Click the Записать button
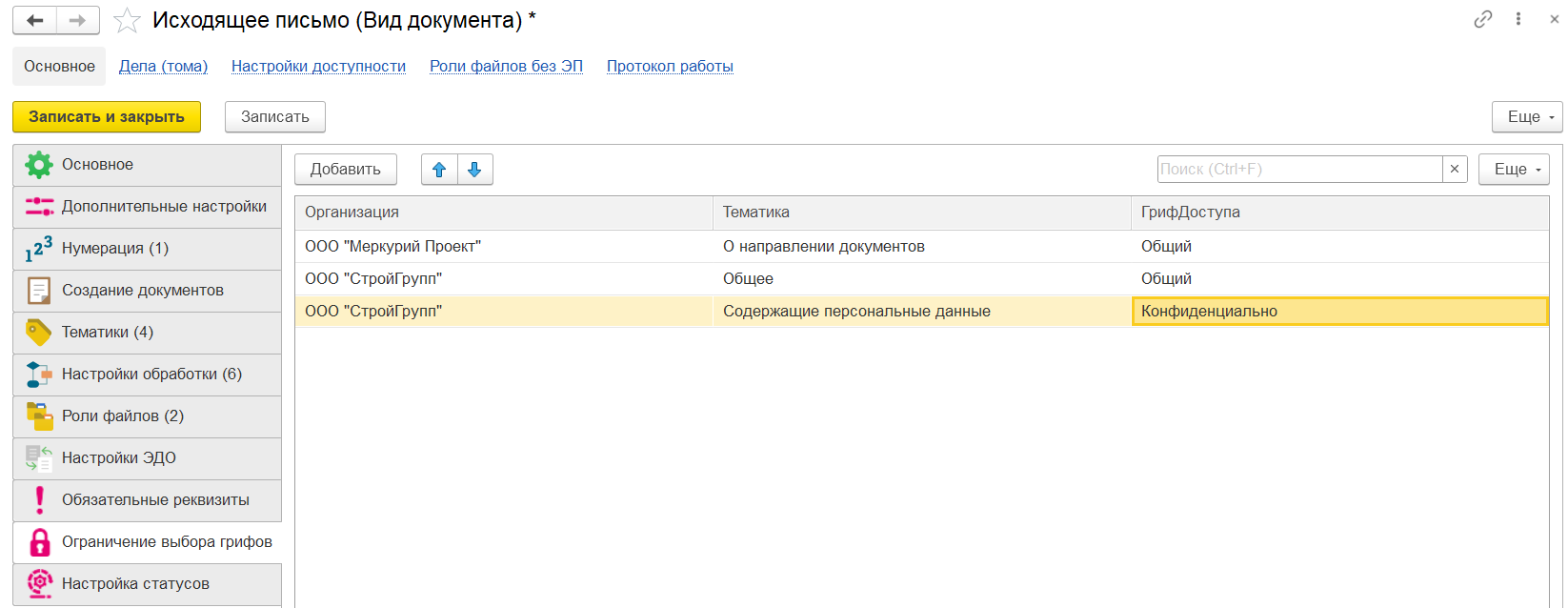 coord(275,117)
